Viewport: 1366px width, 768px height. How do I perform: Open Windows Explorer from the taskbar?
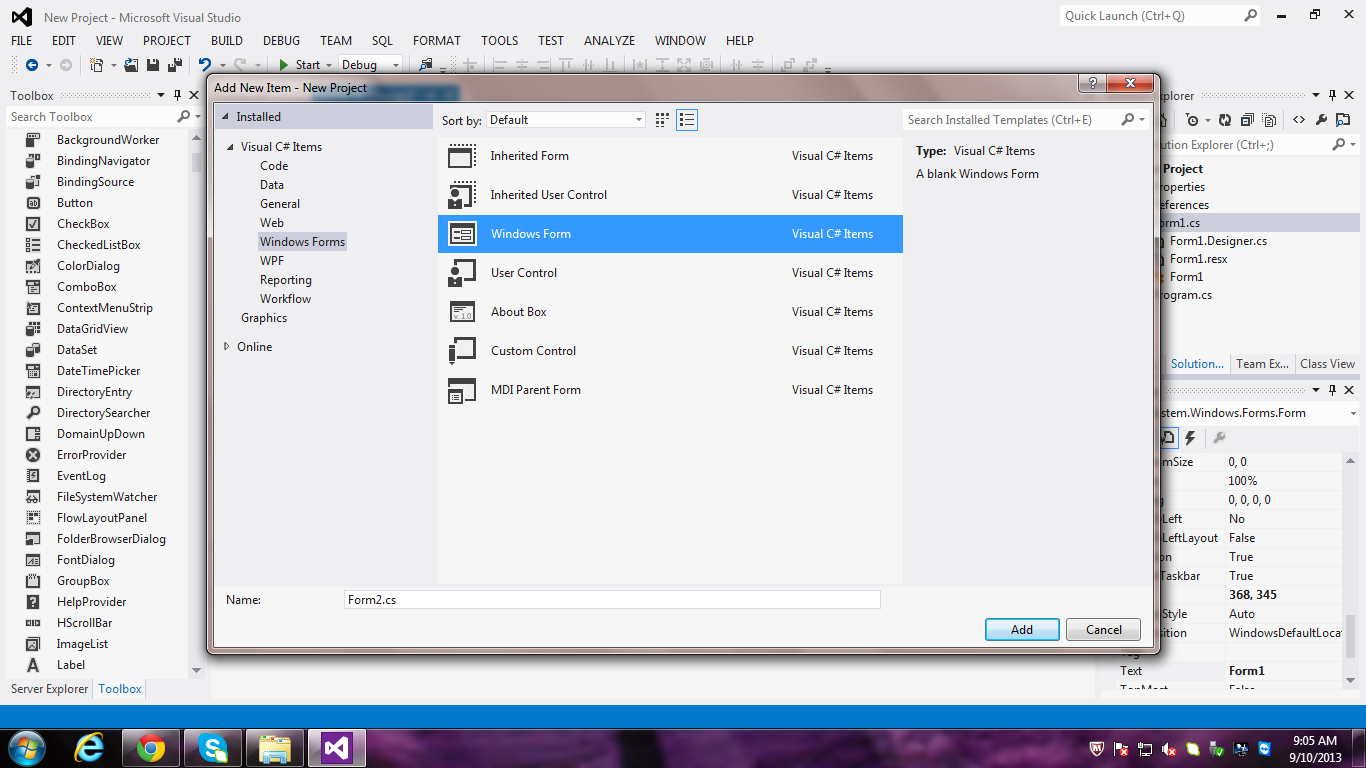[x=275, y=748]
